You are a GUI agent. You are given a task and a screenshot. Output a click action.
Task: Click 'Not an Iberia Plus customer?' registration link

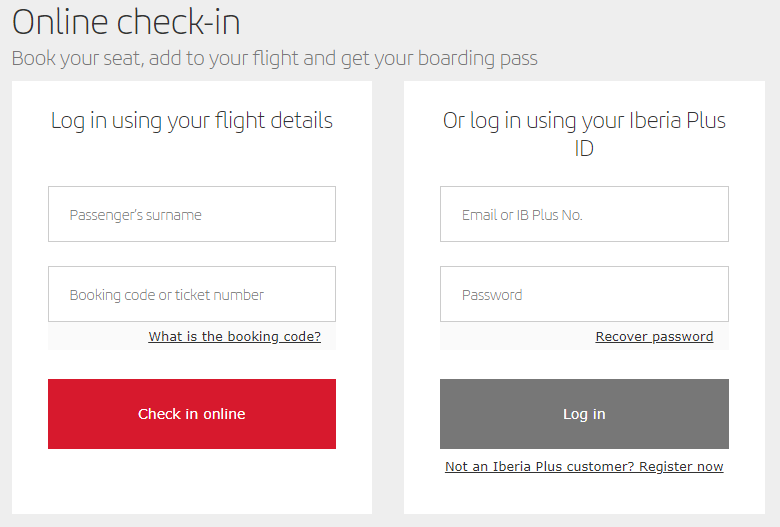pyautogui.click(x=584, y=467)
